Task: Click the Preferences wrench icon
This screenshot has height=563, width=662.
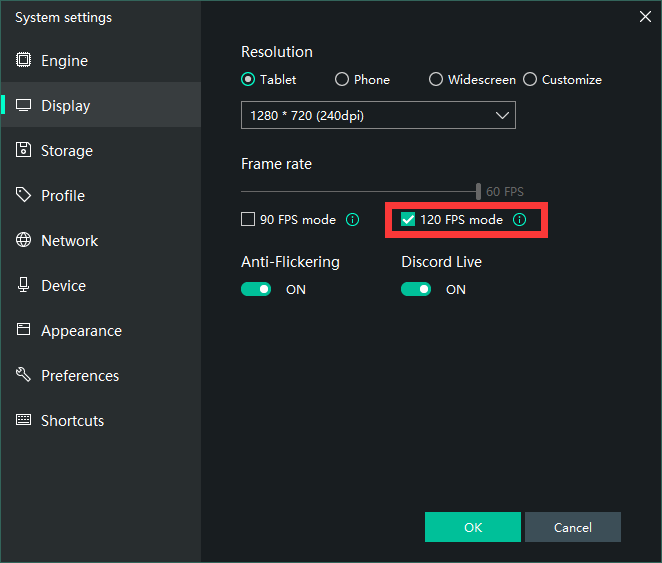Action: (23, 376)
